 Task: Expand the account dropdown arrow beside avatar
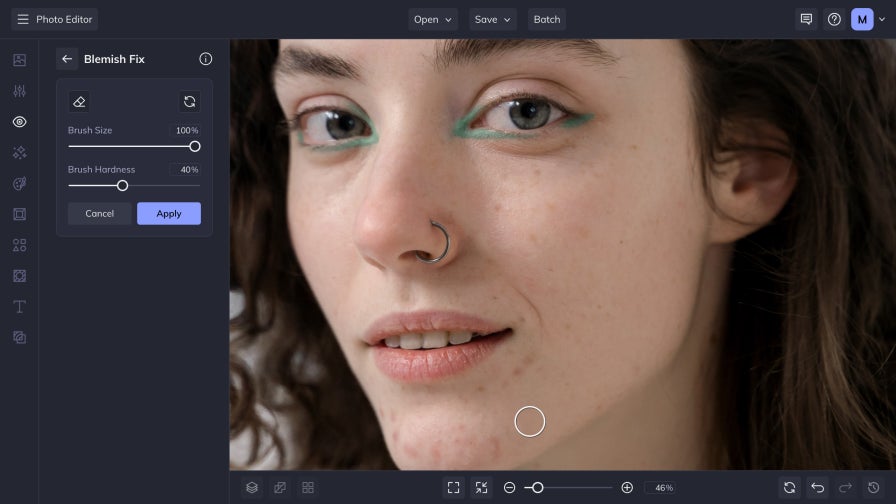coord(882,19)
